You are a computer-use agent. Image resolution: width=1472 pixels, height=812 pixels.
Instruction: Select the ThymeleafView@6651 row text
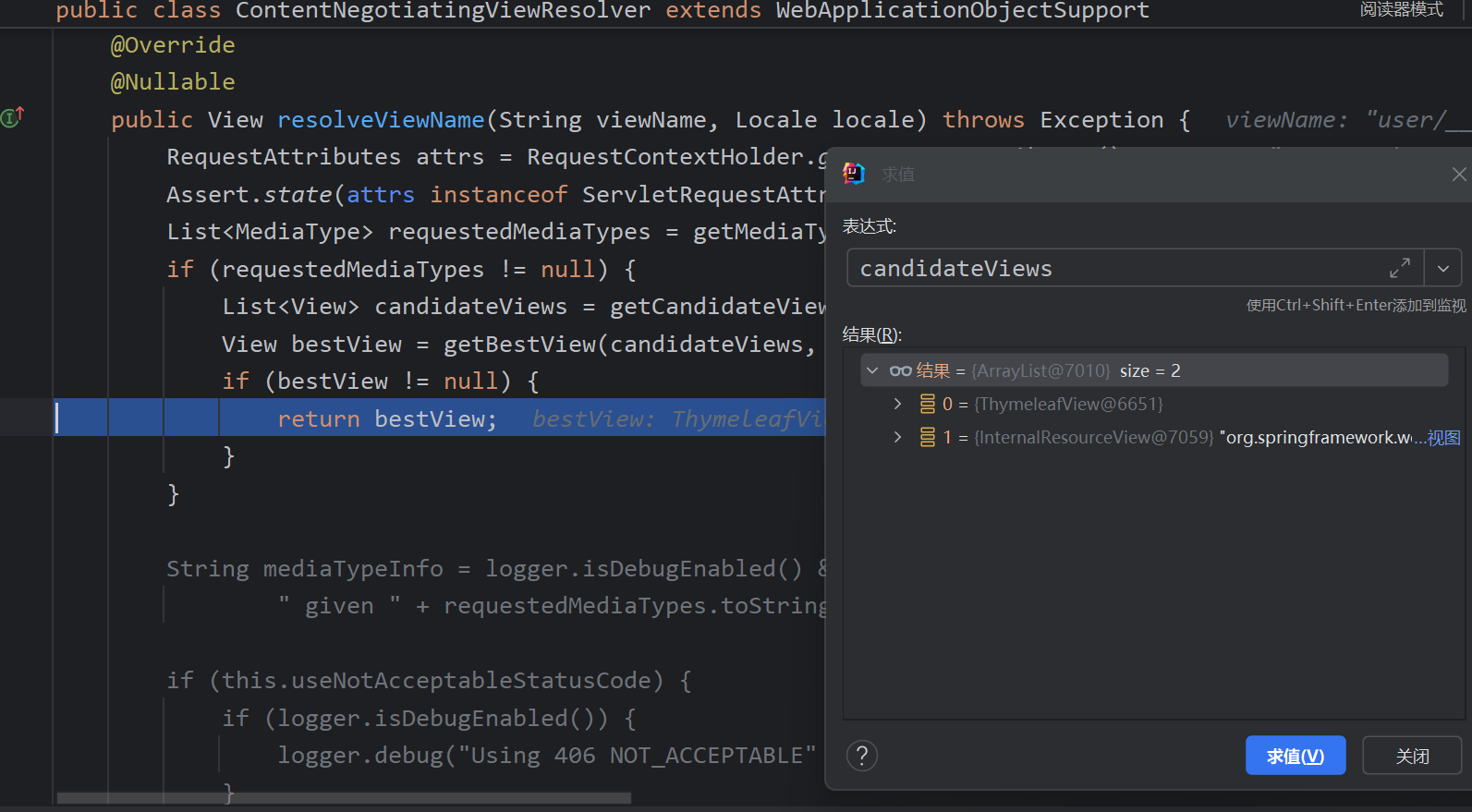point(1052,404)
